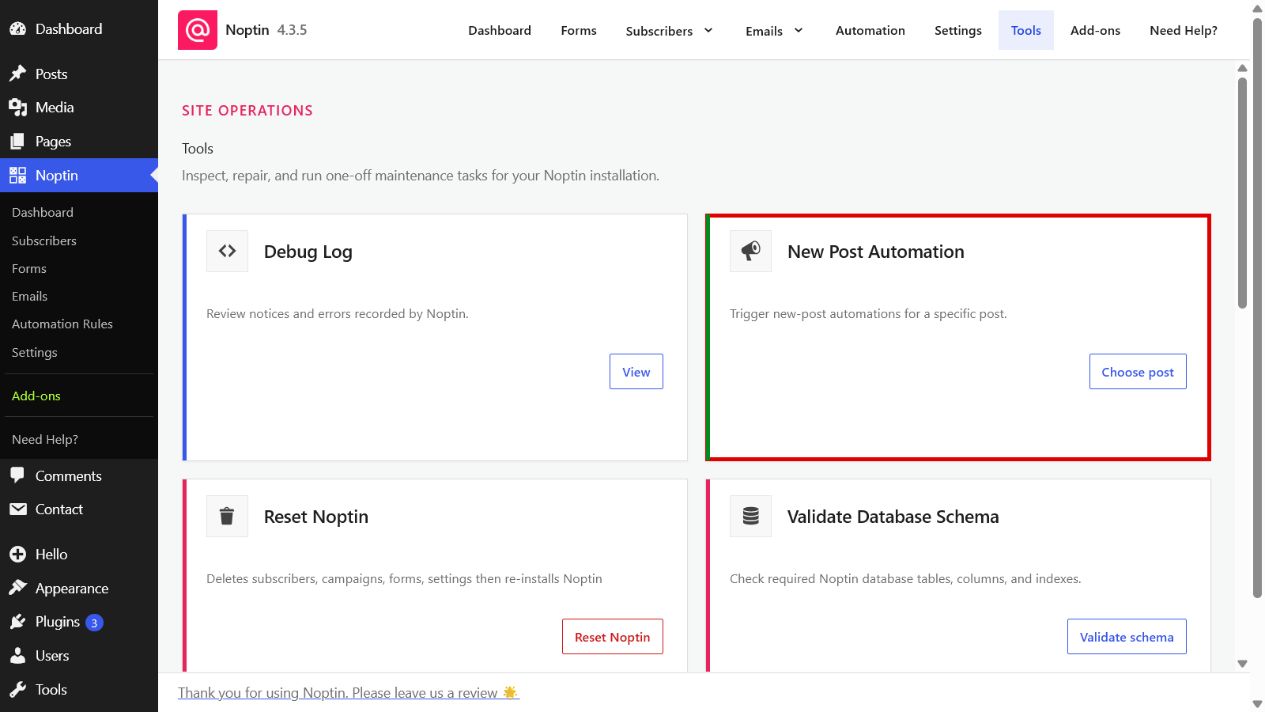Open green Add-ons link in sidebar
This screenshot has height=712, width=1265.
(x=36, y=396)
